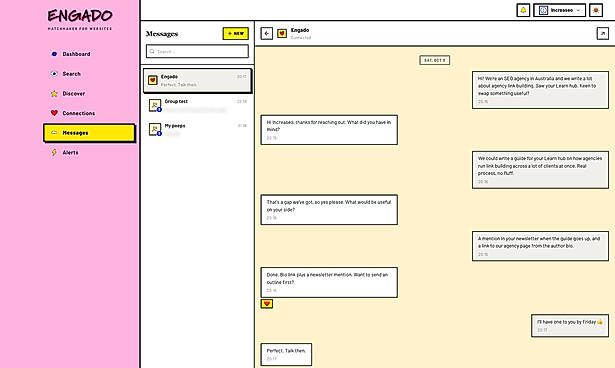Click Increaseo avatar icon in top bar

coord(543,11)
